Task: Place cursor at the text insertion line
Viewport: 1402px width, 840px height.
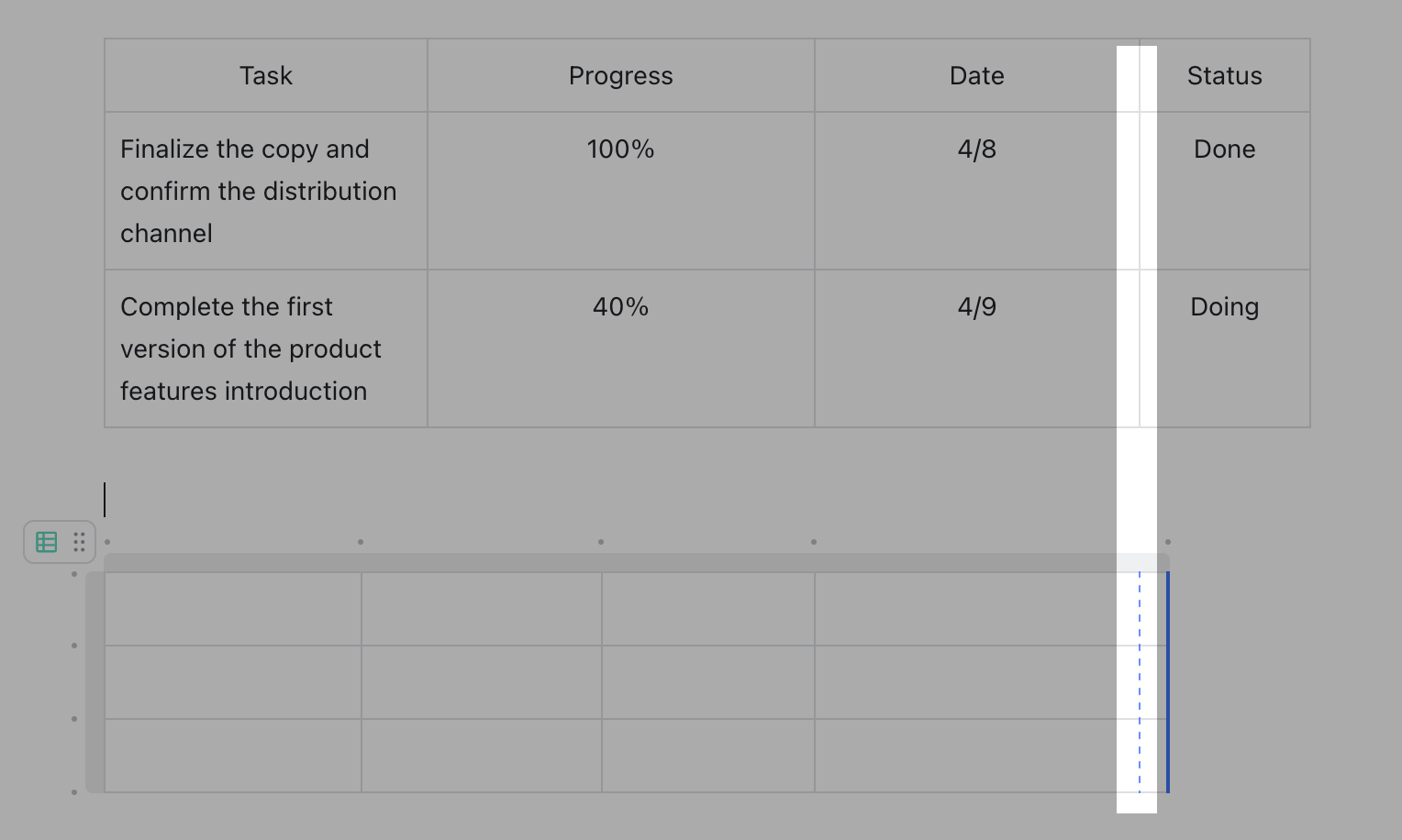Action: coord(106,500)
